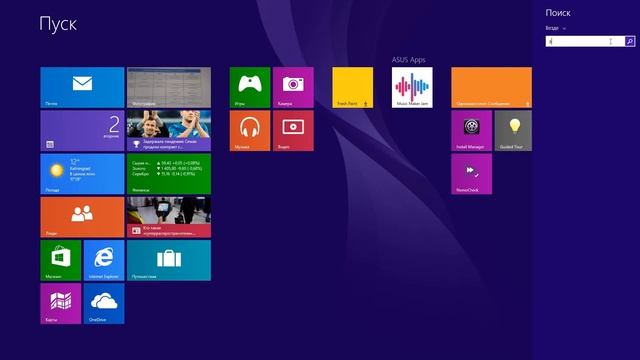
Task: Expand the search scope dropdown 'Везде'
Action: 556,28
